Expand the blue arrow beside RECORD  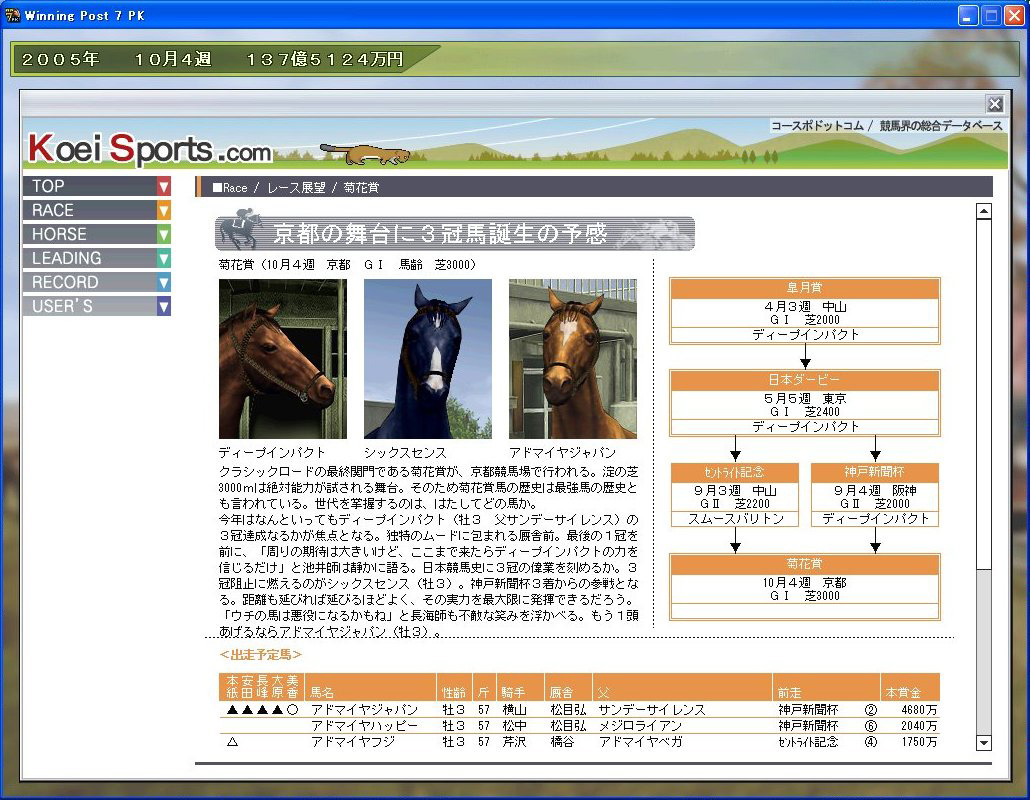coord(164,282)
